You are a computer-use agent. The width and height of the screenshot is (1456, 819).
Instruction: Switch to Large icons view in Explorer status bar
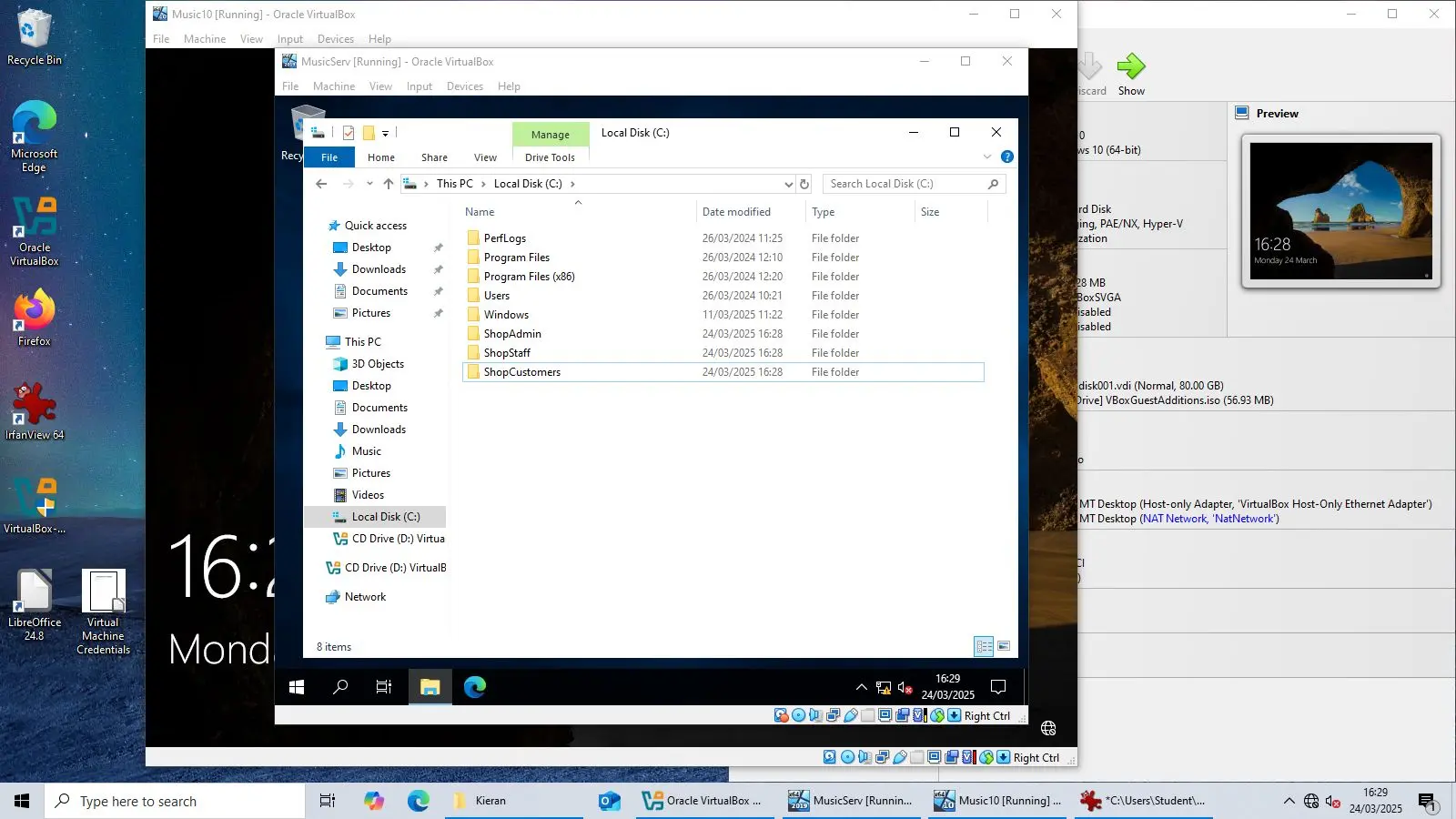pos(1004,646)
